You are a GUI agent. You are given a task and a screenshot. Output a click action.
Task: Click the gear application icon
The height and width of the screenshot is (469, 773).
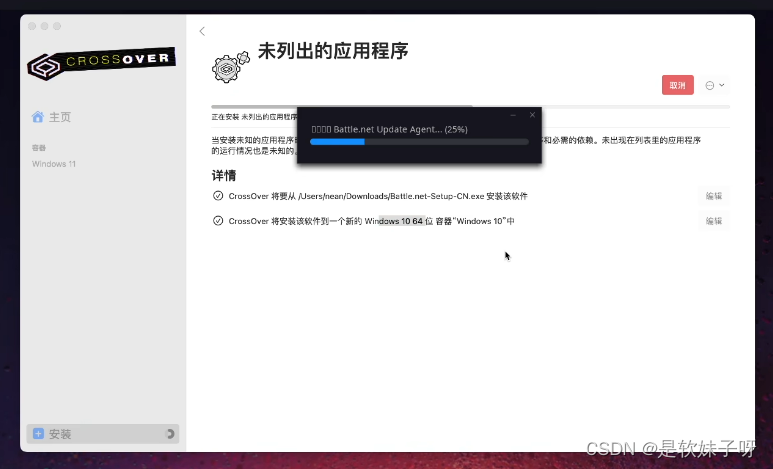(230, 67)
